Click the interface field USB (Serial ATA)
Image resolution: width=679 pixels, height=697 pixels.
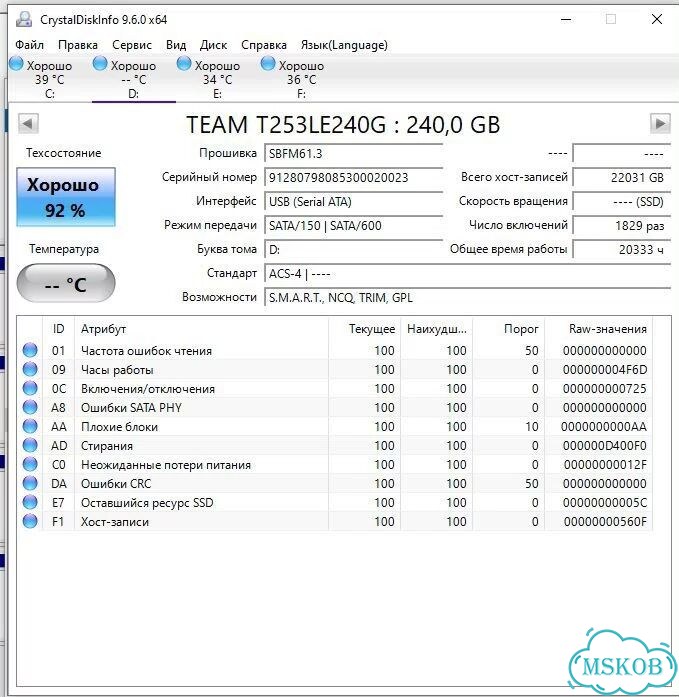pyautogui.click(x=354, y=201)
